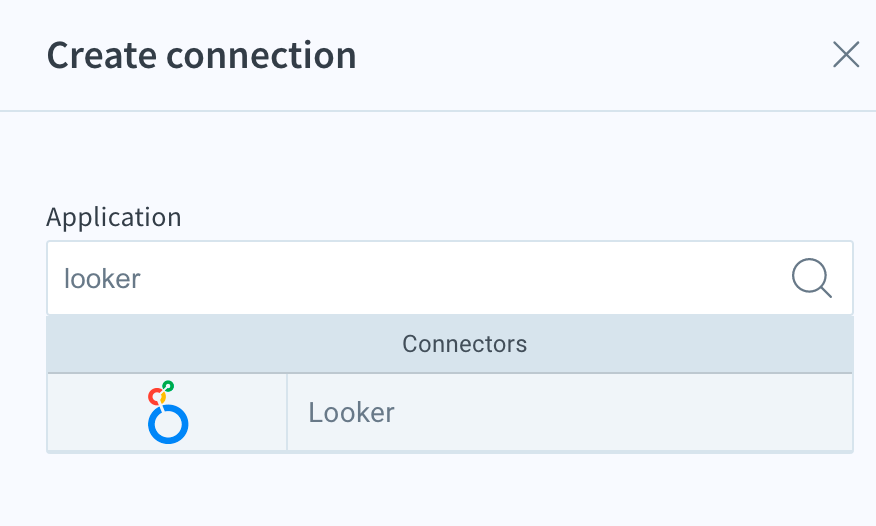
Task: Click the Looker logo icon
Action: point(168,412)
